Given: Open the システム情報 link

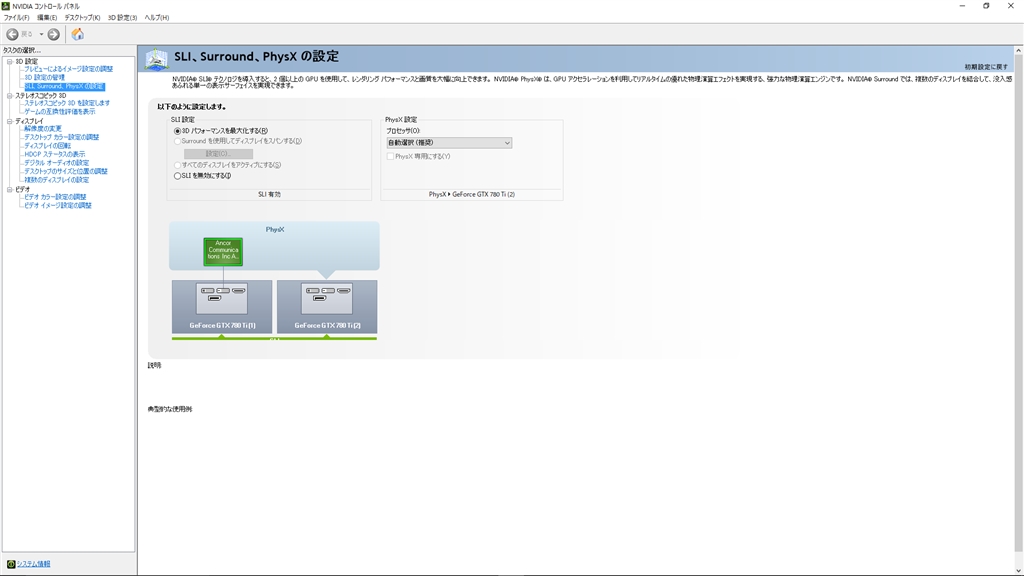Looking at the screenshot, I should pos(33,564).
